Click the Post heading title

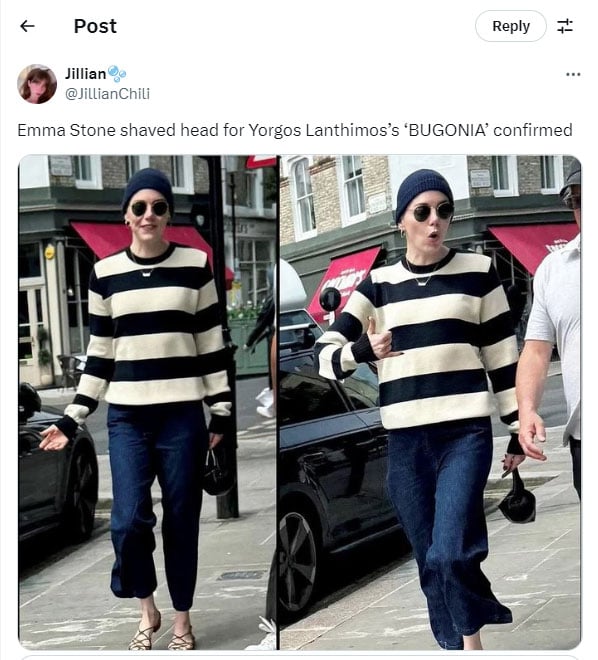[95, 26]
